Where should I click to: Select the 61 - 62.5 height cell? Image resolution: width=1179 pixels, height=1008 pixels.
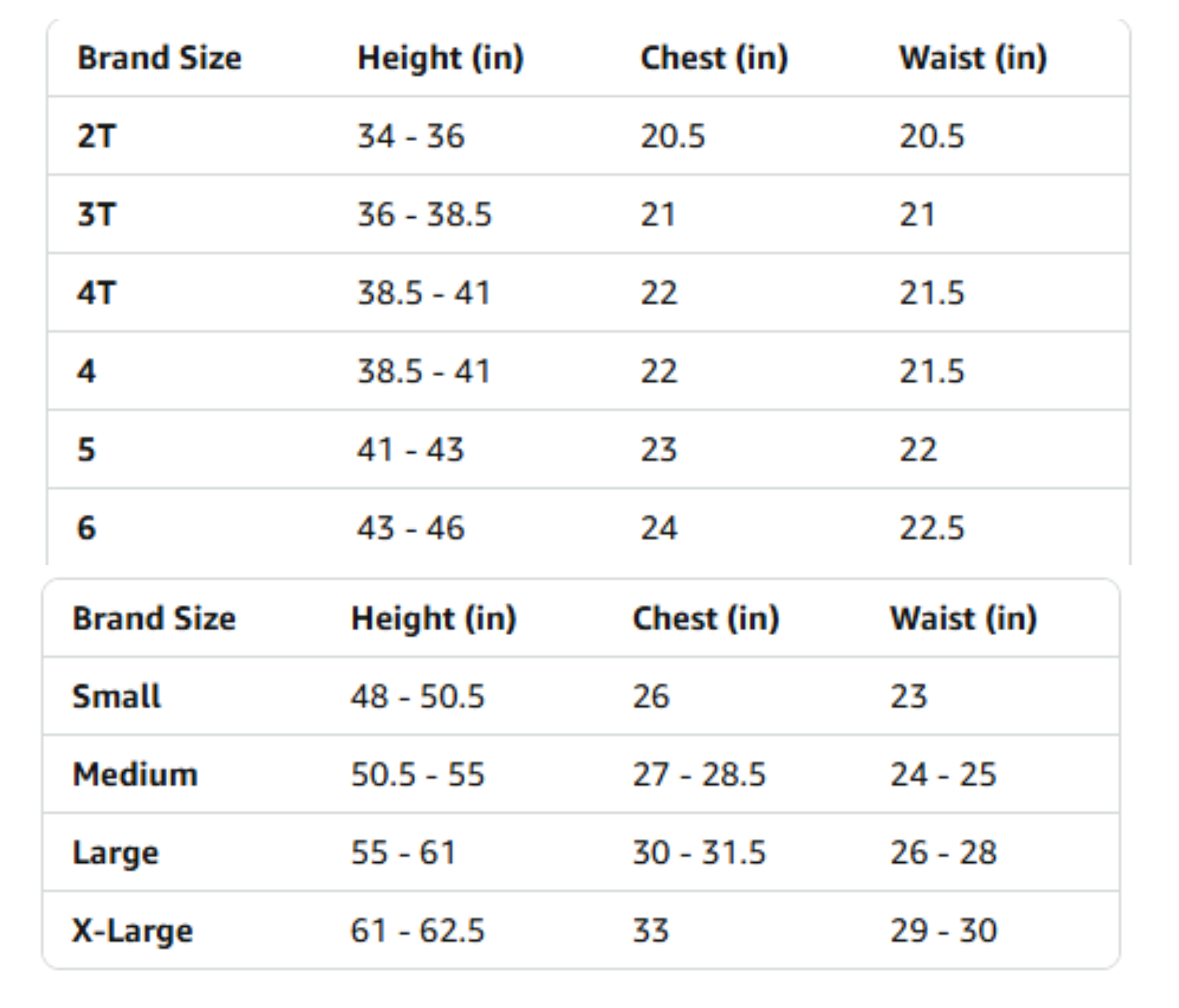coord(417,931)
